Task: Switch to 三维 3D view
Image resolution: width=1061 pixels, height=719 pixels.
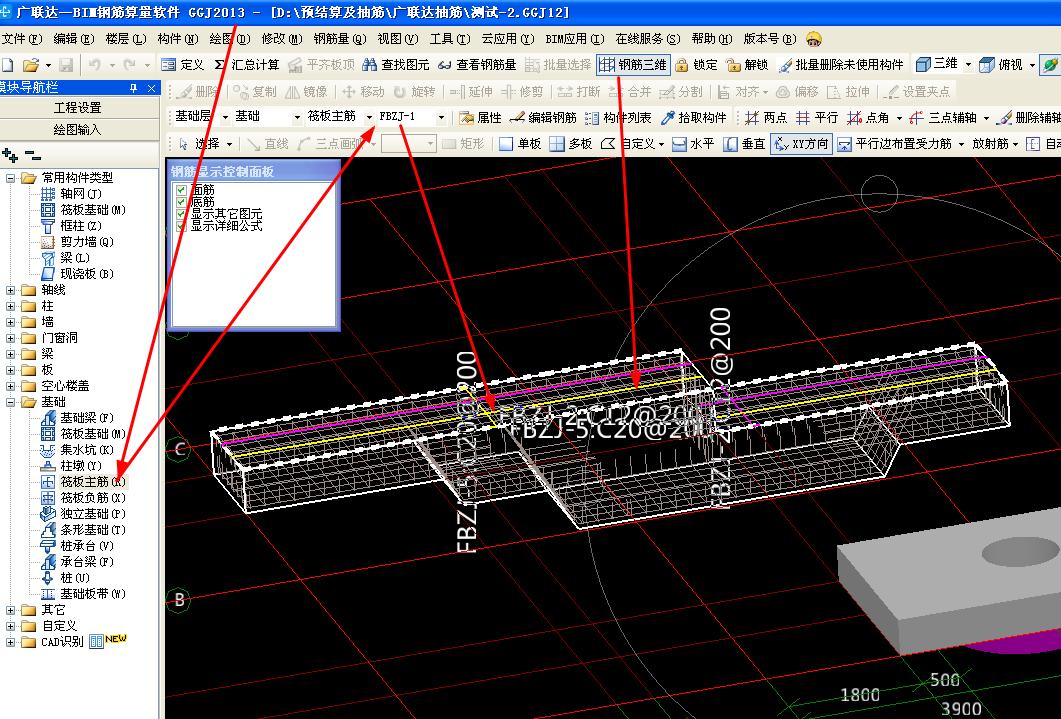Action: (x=936, y=64)
